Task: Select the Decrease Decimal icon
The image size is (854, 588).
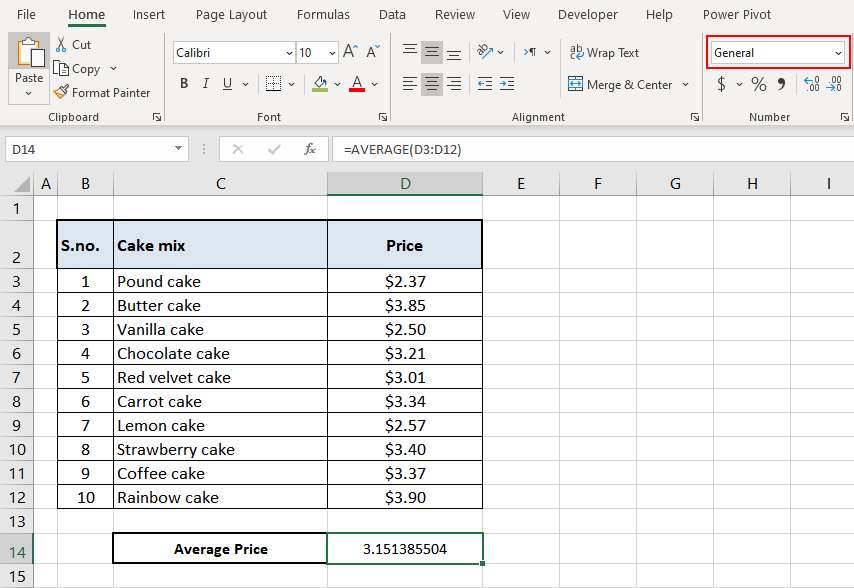Action: pyautogui.click(x=836, y=85)
